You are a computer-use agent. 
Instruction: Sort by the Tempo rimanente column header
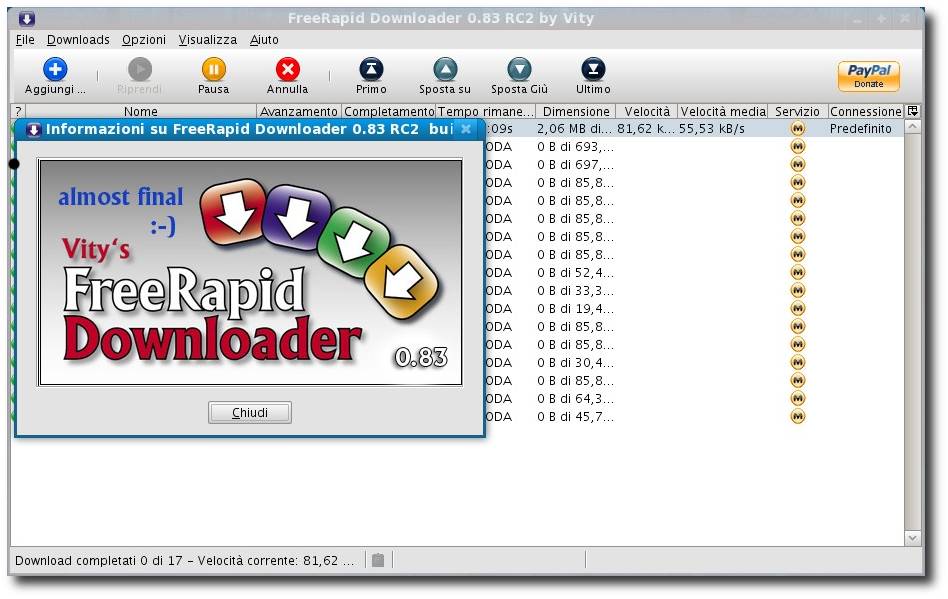click(485, 111)
